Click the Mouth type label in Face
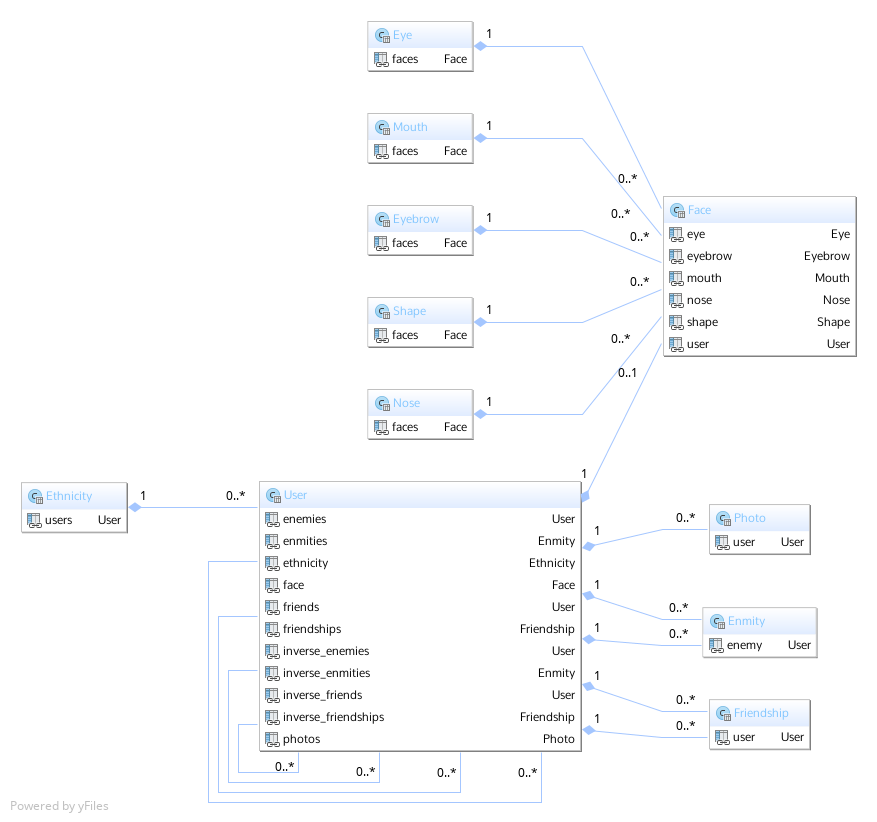This screenshot has width=877, height=822. click(x=832, y=278)
